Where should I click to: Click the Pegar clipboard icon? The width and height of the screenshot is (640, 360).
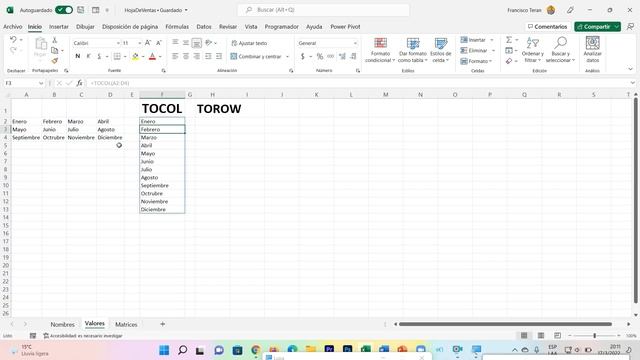pos(40,44)
